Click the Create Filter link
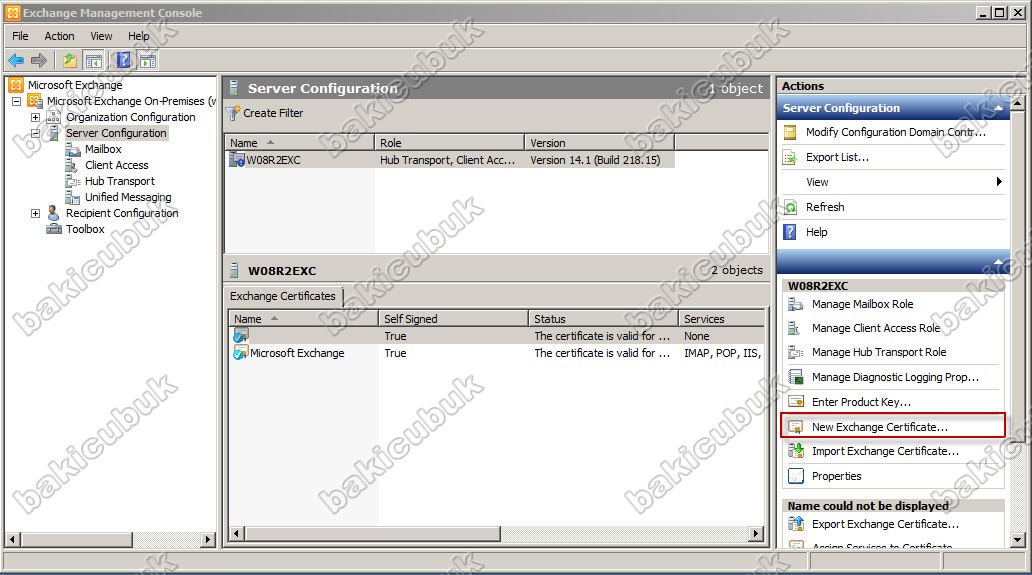The image size is (1032, 575). pos(273,113)
